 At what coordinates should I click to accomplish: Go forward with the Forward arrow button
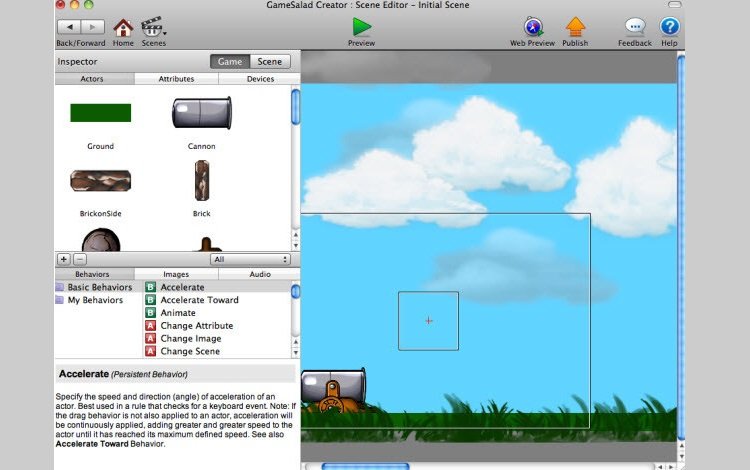(93, 27)
